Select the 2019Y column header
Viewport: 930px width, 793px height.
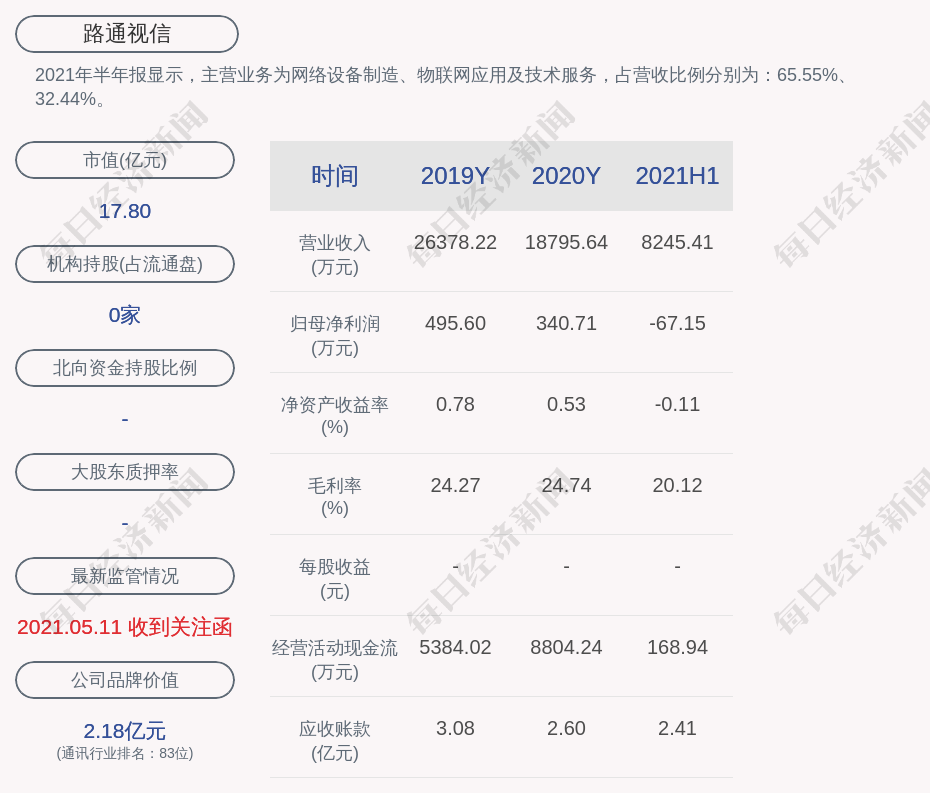tap(455, 176)
